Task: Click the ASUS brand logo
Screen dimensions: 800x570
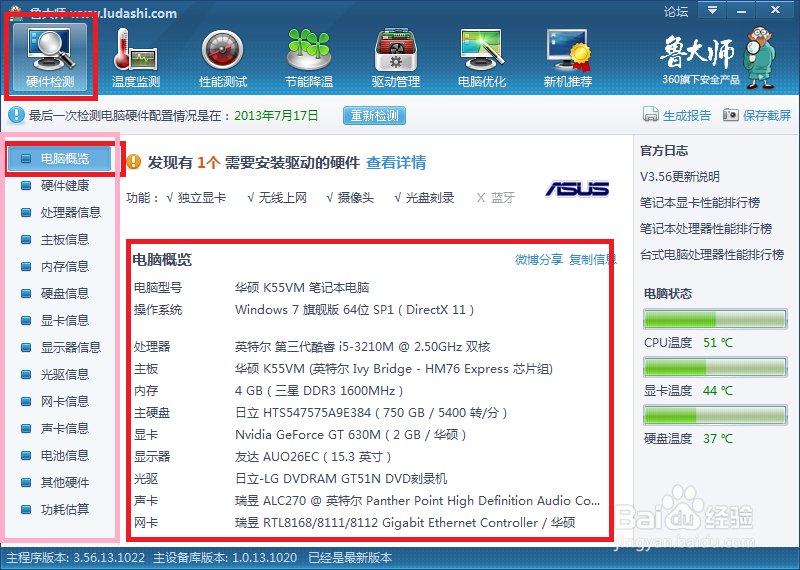Action: coord(577,189)
